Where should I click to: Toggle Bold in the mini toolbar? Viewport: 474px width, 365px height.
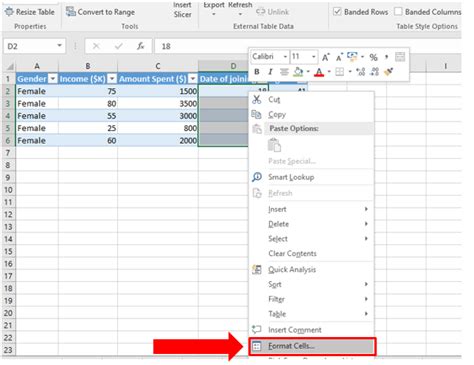tap(257, 71)
